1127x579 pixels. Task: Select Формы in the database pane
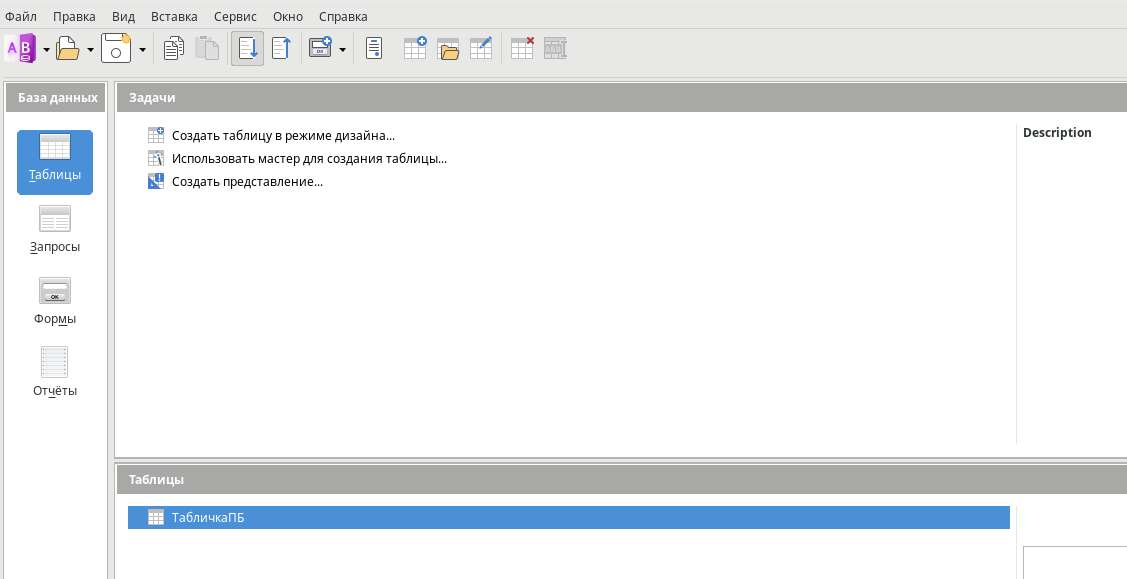(55, 302)
